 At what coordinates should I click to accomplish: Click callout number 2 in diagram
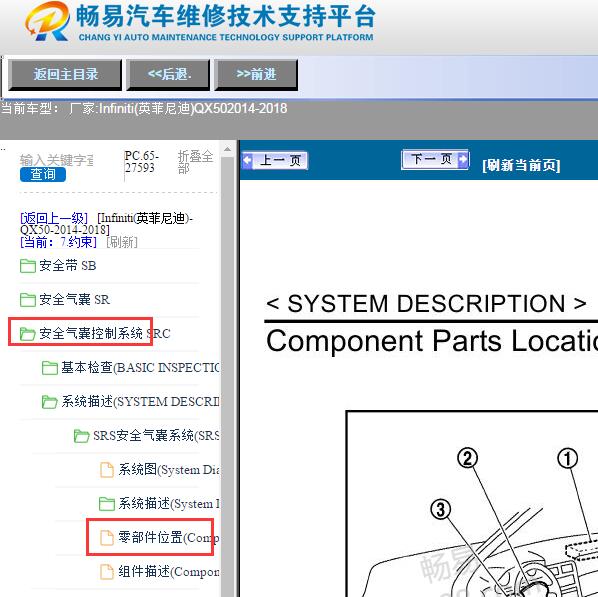[468, 459]
